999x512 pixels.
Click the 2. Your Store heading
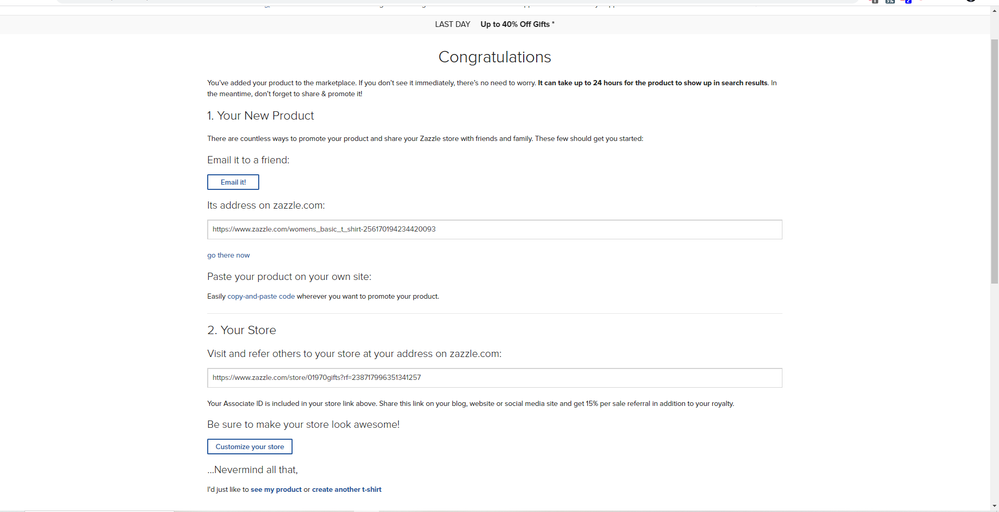241,330
